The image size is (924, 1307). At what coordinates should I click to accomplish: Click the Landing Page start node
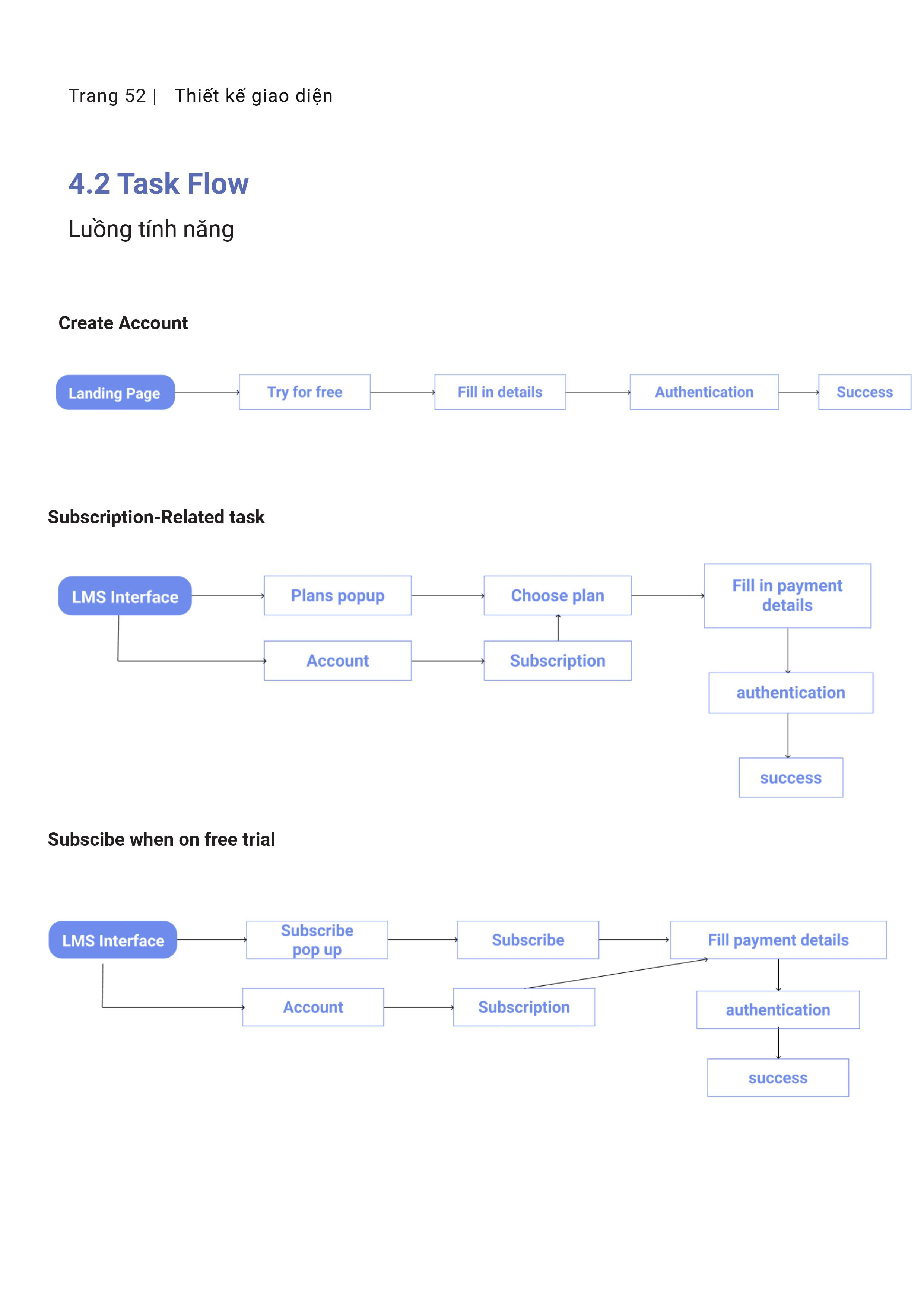115,392
